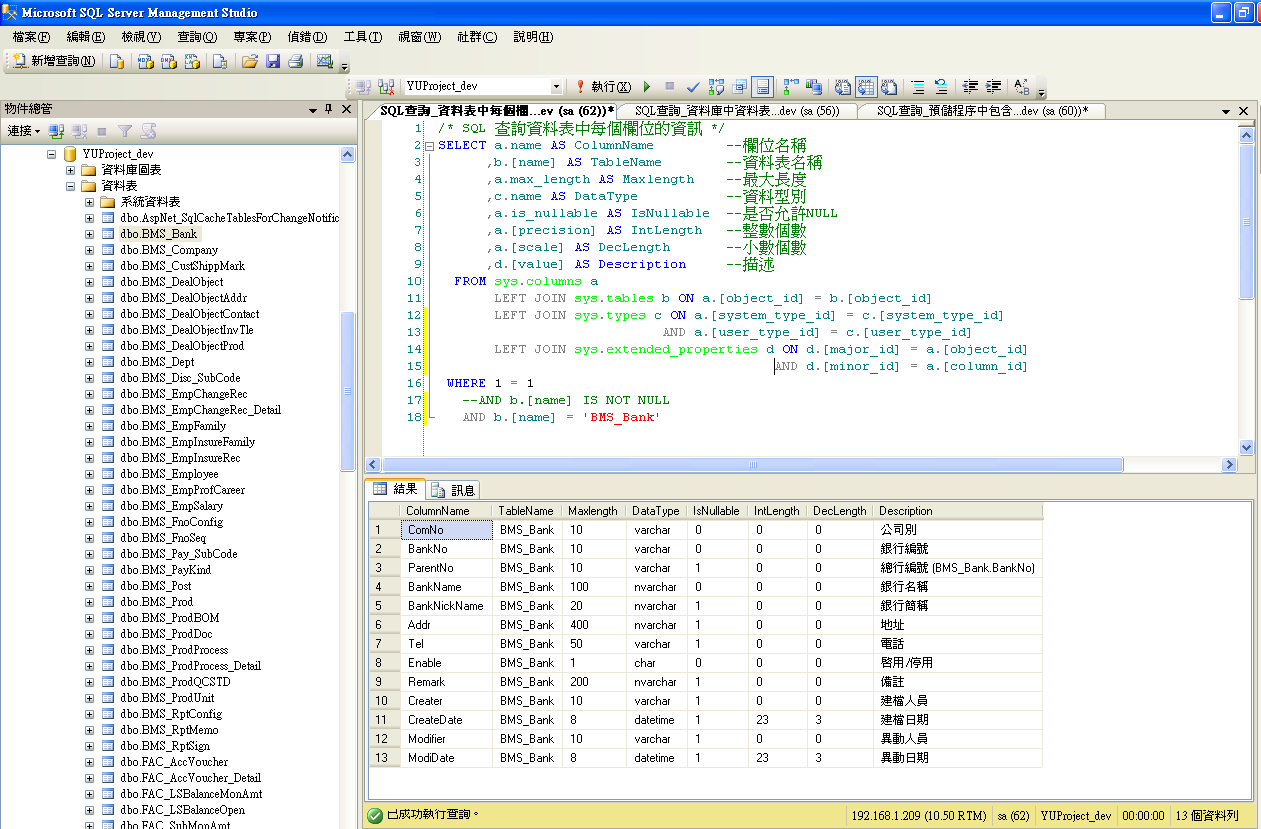Click the Activity Monitor icon

324,61
